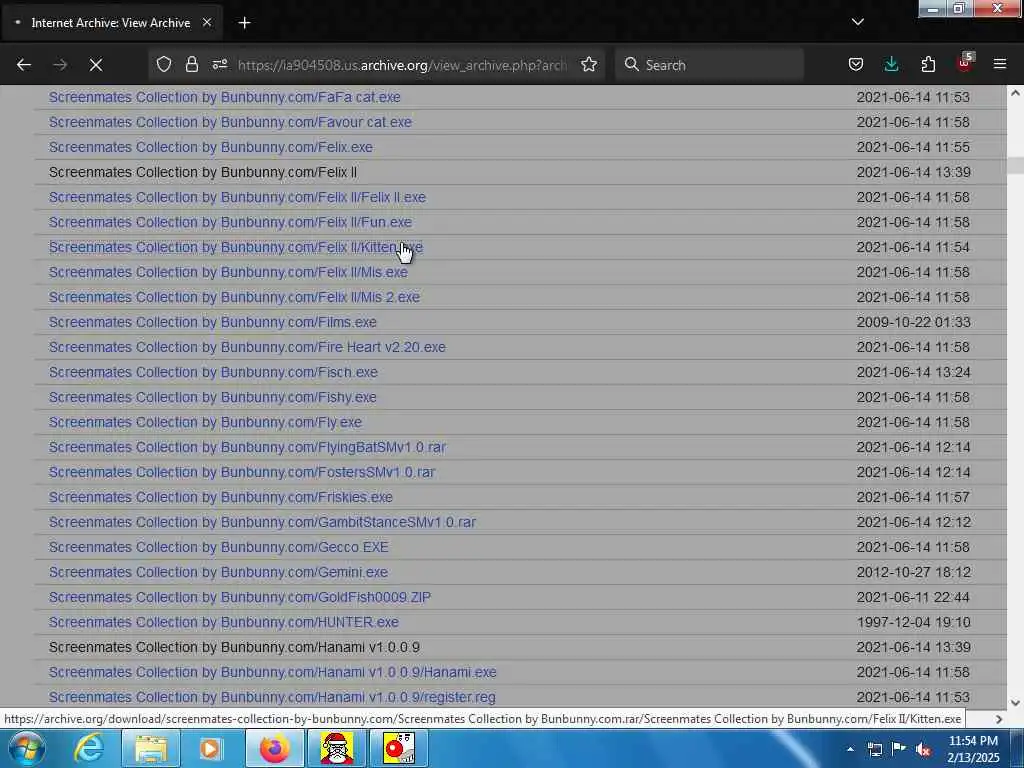1024x768 pixels.
Task: Click the muted volume tray icon
Action: click(923, 750)
